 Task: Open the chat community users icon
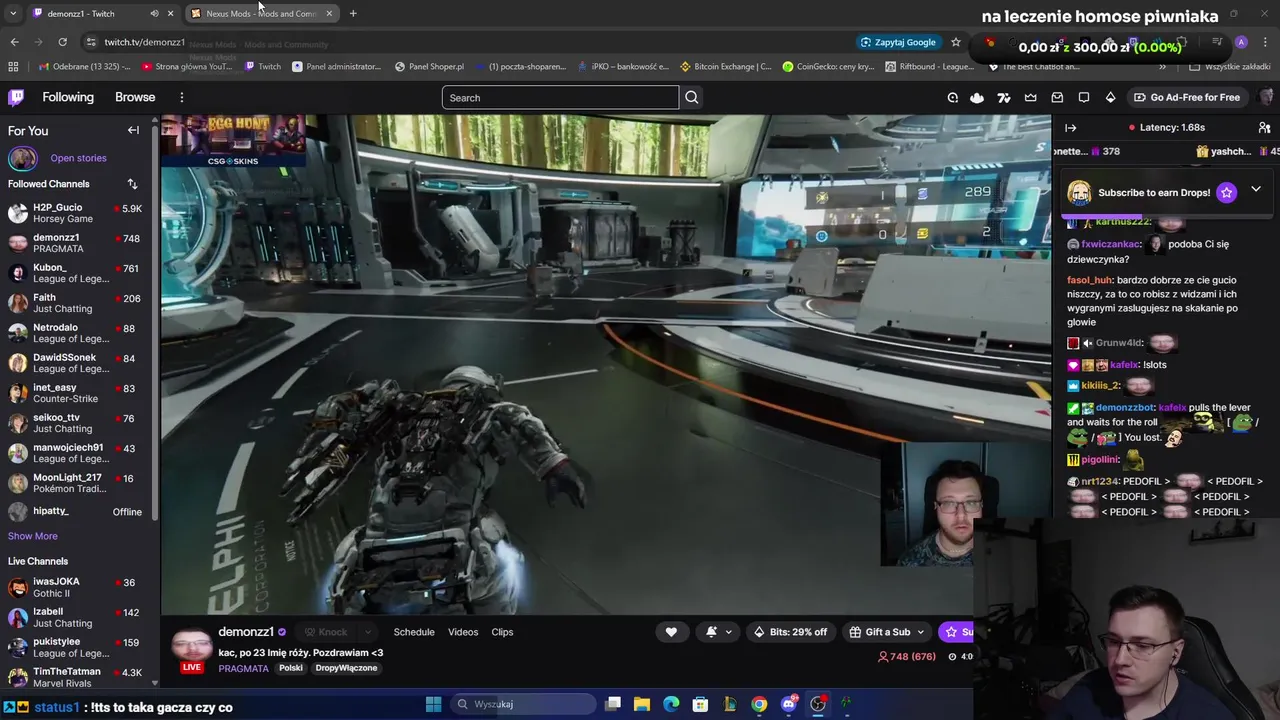pyautogui.click(x=1264, y=128)
